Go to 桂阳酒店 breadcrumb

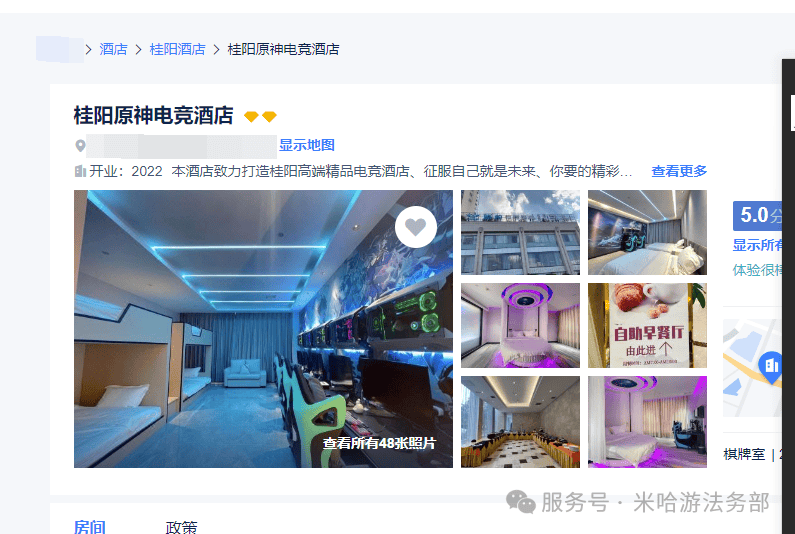177,49
